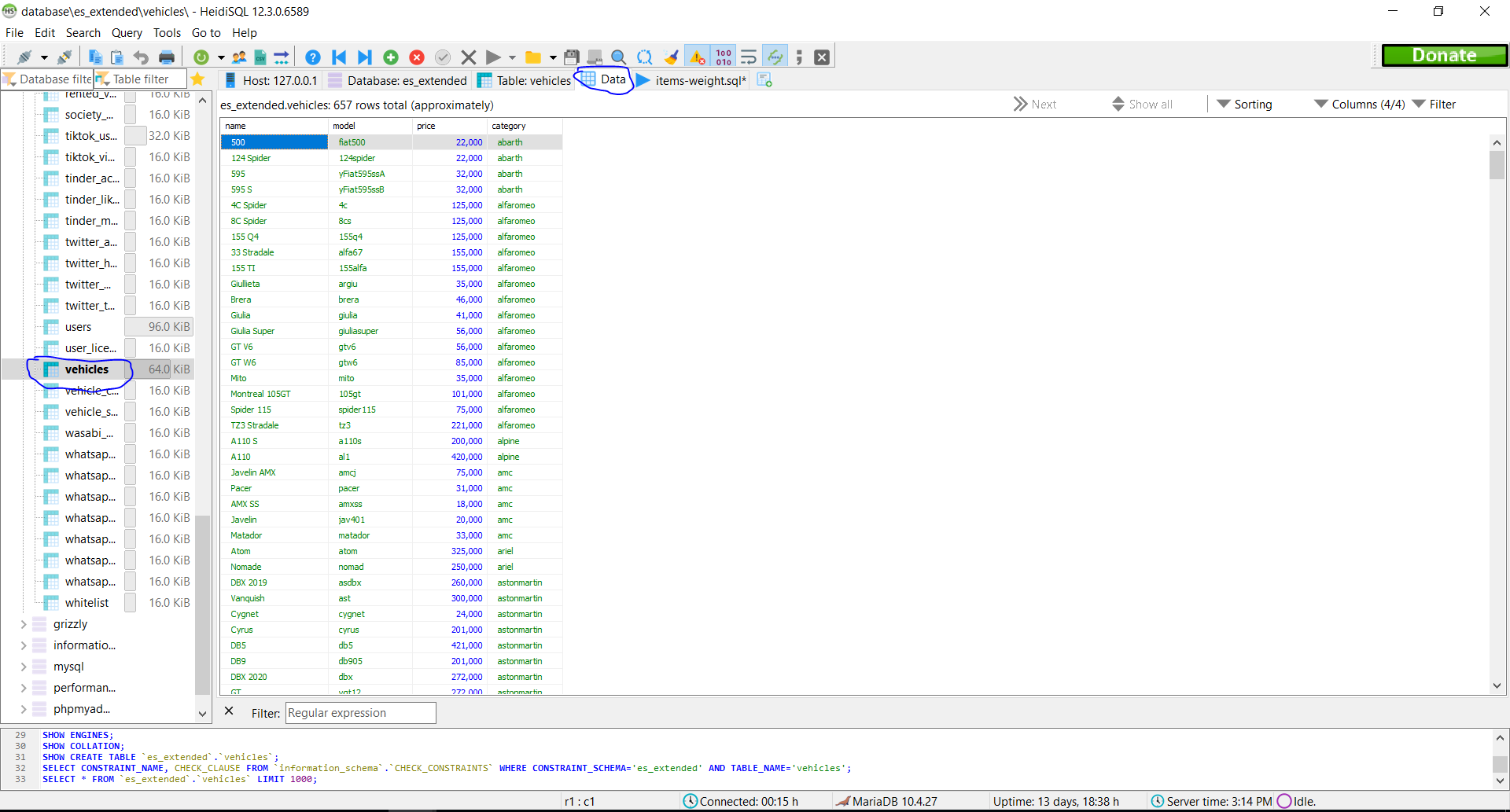Expand the mysql database node
Image resolution: width=1510 pixels, height=812 pixels.
24,667
